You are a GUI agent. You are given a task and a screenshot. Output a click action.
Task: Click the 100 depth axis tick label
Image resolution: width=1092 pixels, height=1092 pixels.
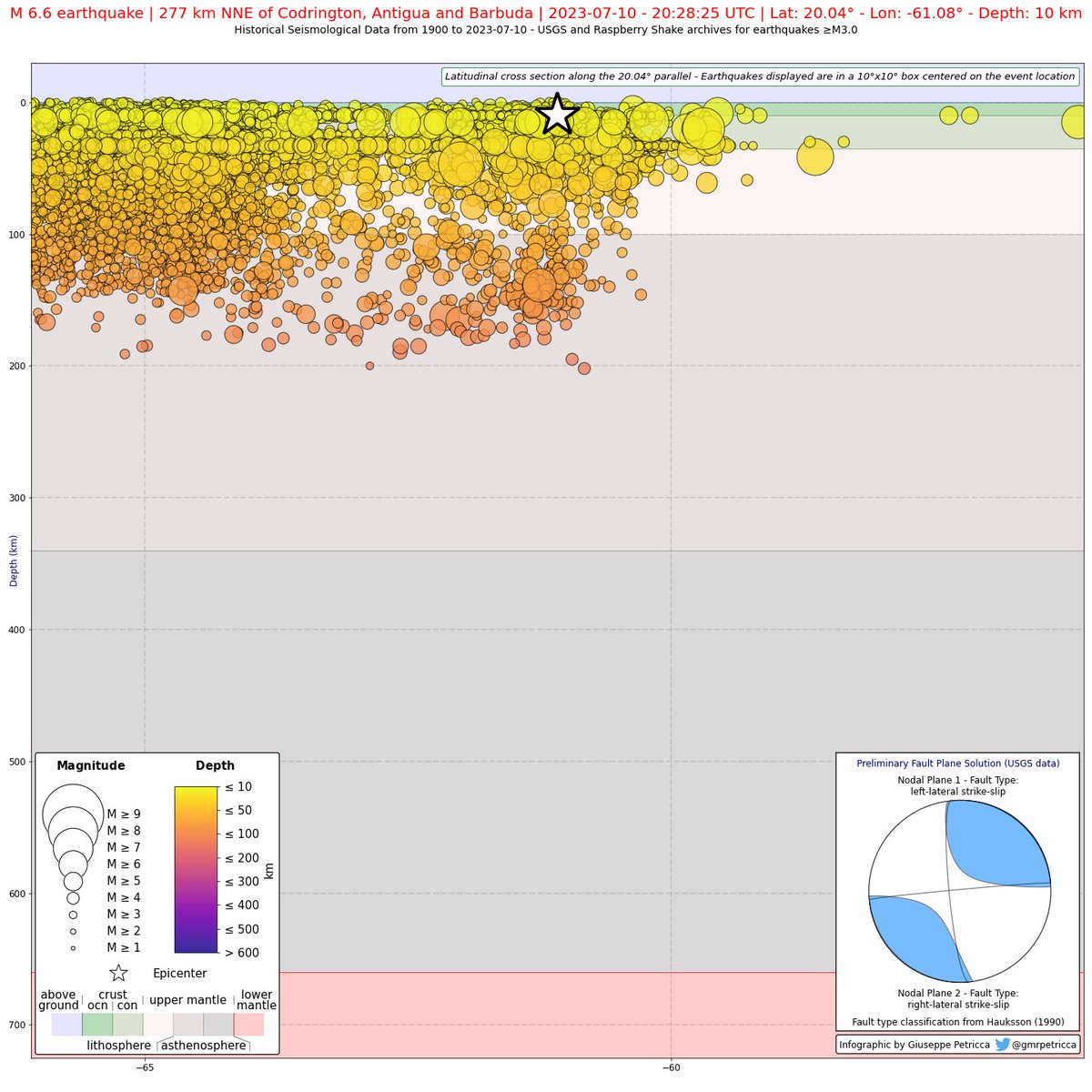(18, 235)
